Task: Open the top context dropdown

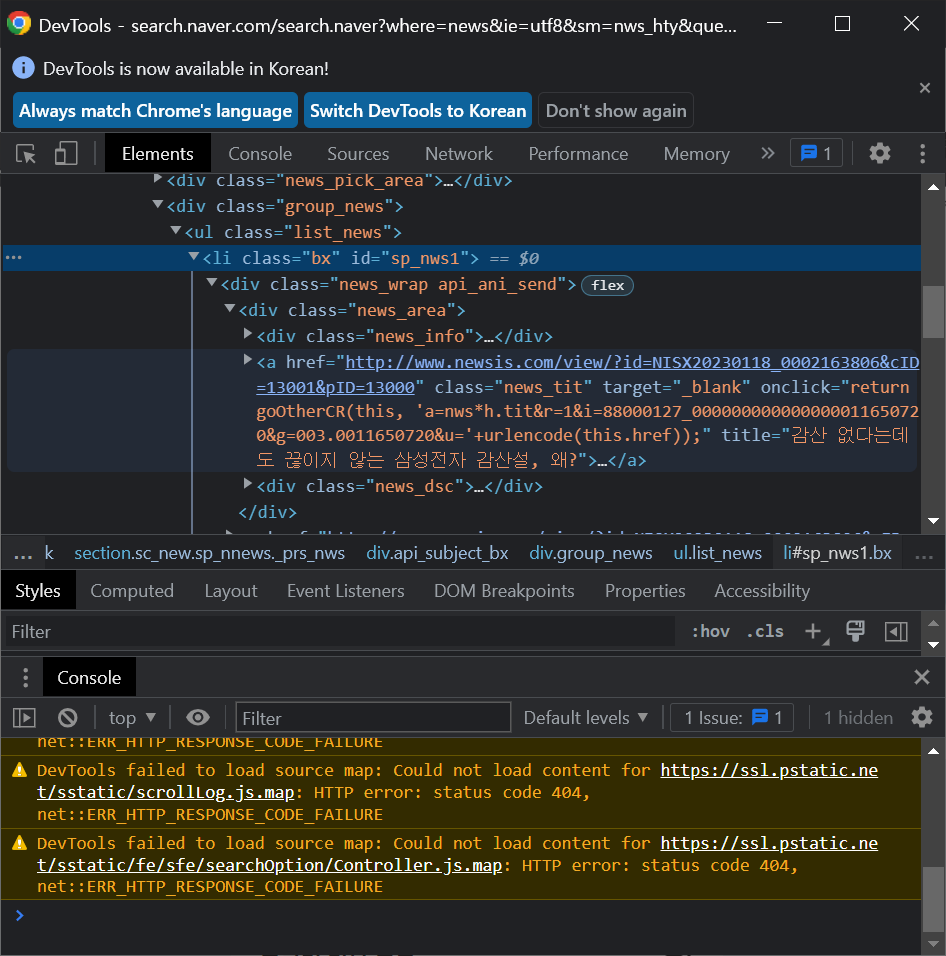Action: 132,718
